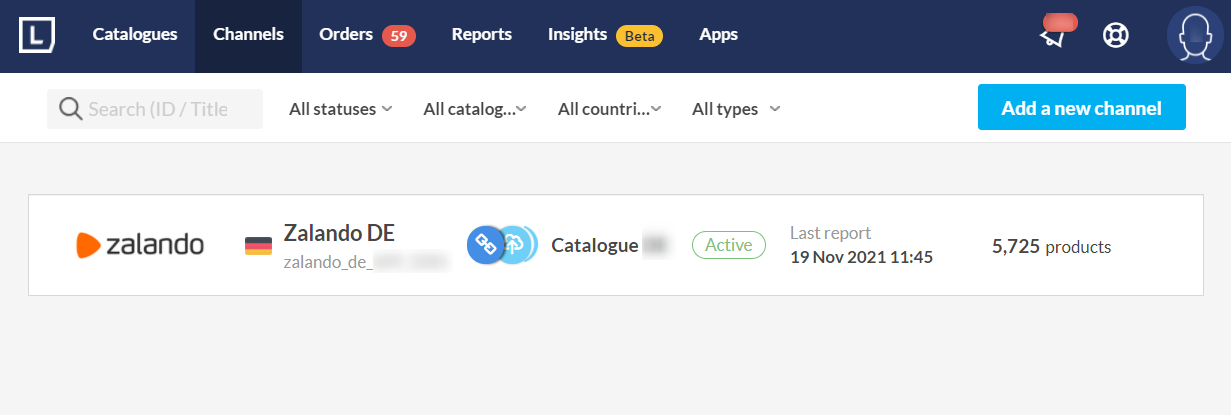
Task: Click the German flag icon
Action: coord(258,246)
